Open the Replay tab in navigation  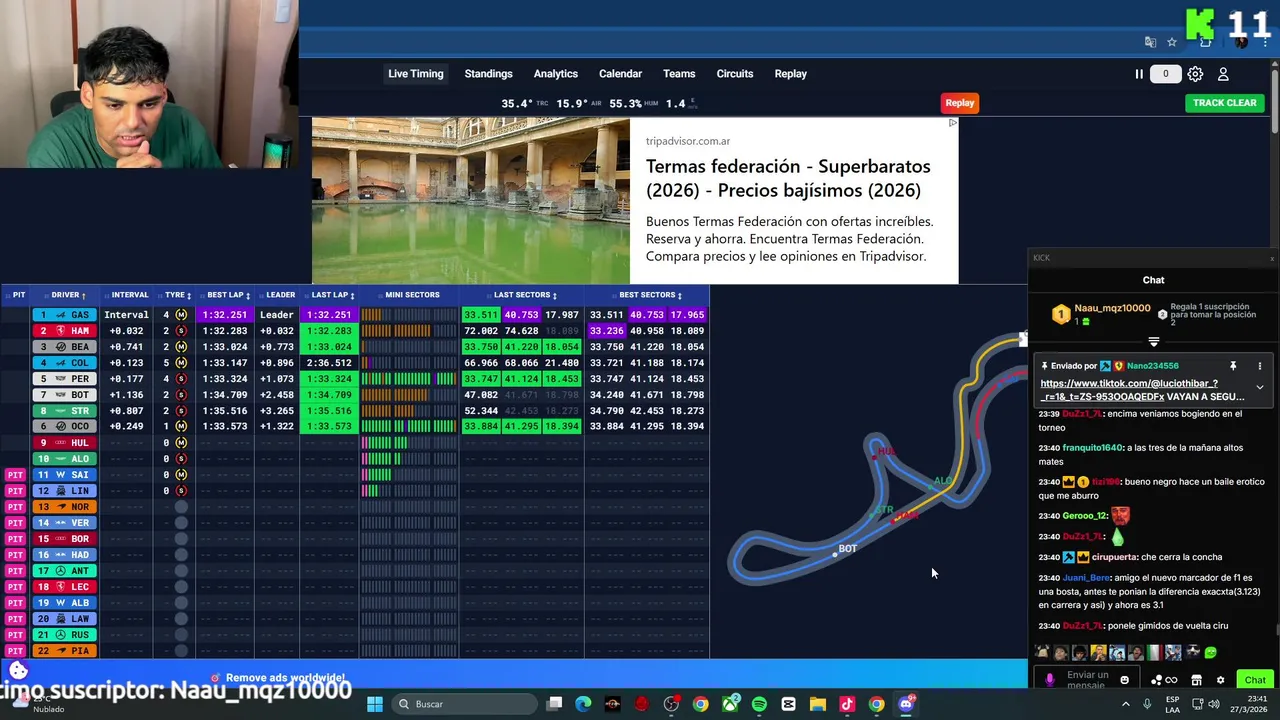click(x=790, y=74)
